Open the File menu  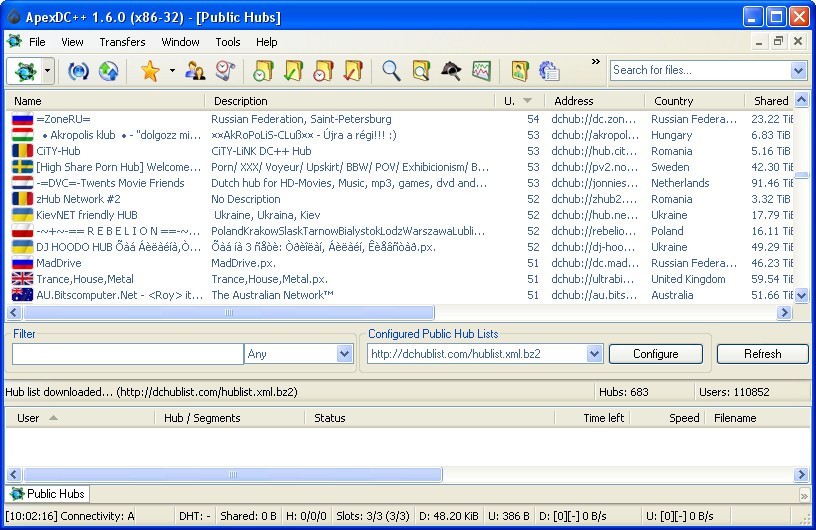[37, 42]
